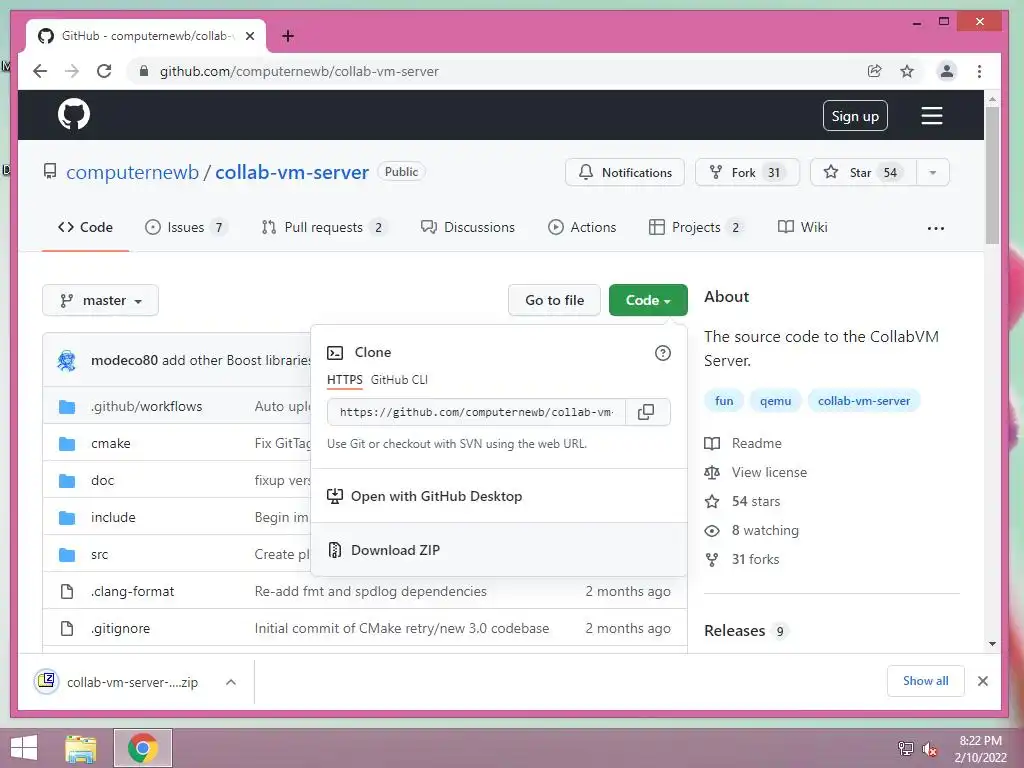Click the Notifications bell button
Image resolution: width=1024 pixels, height=768 pixels.
tap(625, 172)
